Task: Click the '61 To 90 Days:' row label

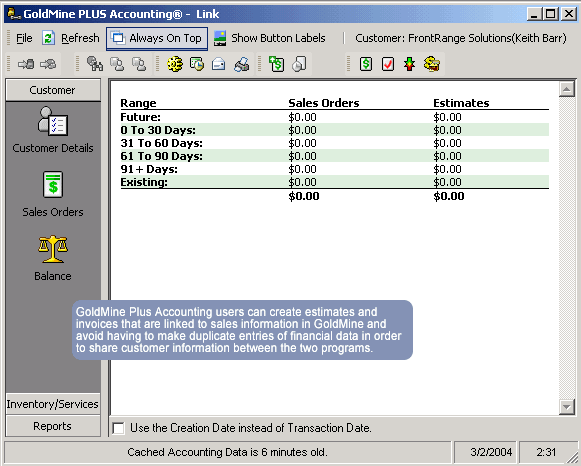Action: 162,156
